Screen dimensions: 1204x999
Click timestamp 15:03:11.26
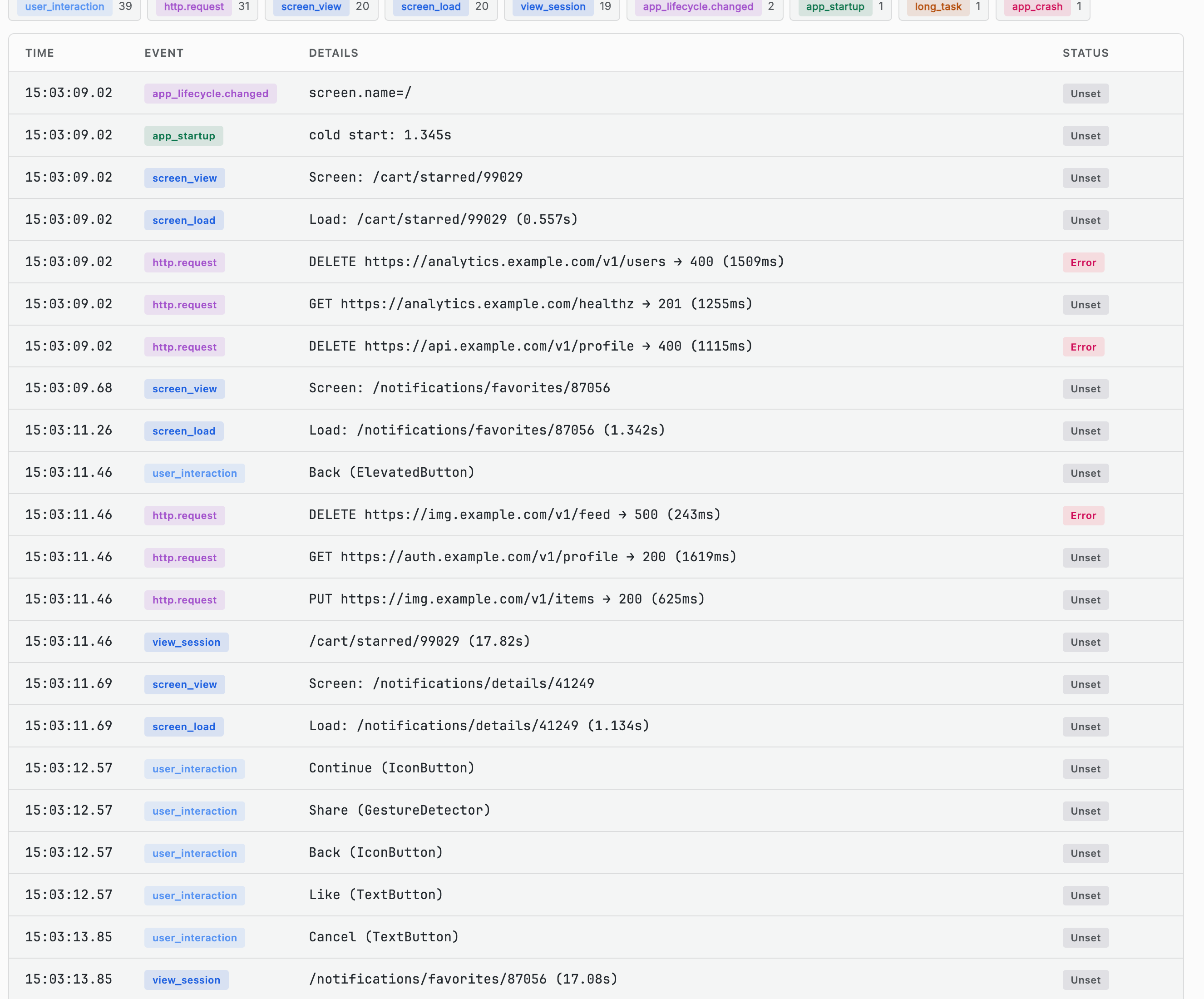(x=69, y=430)
